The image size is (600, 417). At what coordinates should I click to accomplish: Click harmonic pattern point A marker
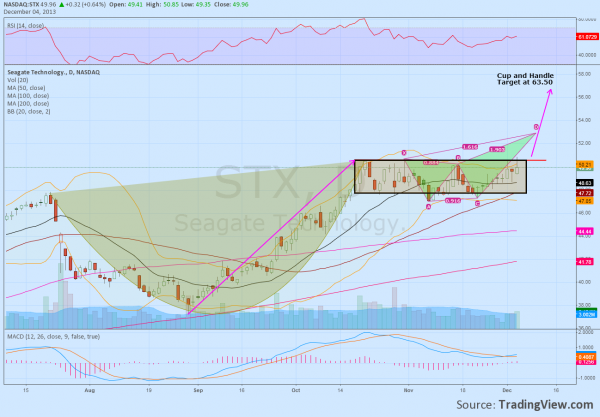click(428, 207)
